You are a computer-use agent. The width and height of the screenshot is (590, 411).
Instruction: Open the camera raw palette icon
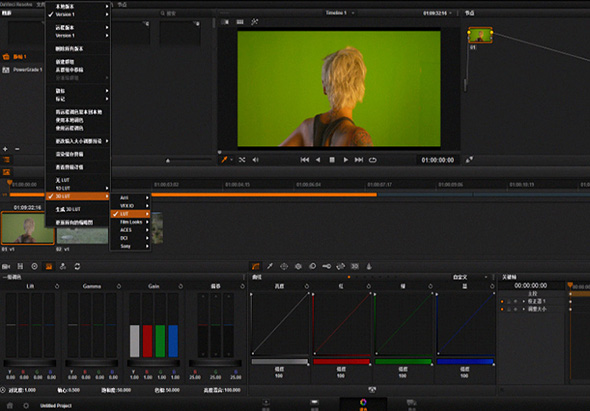[6, 266]
